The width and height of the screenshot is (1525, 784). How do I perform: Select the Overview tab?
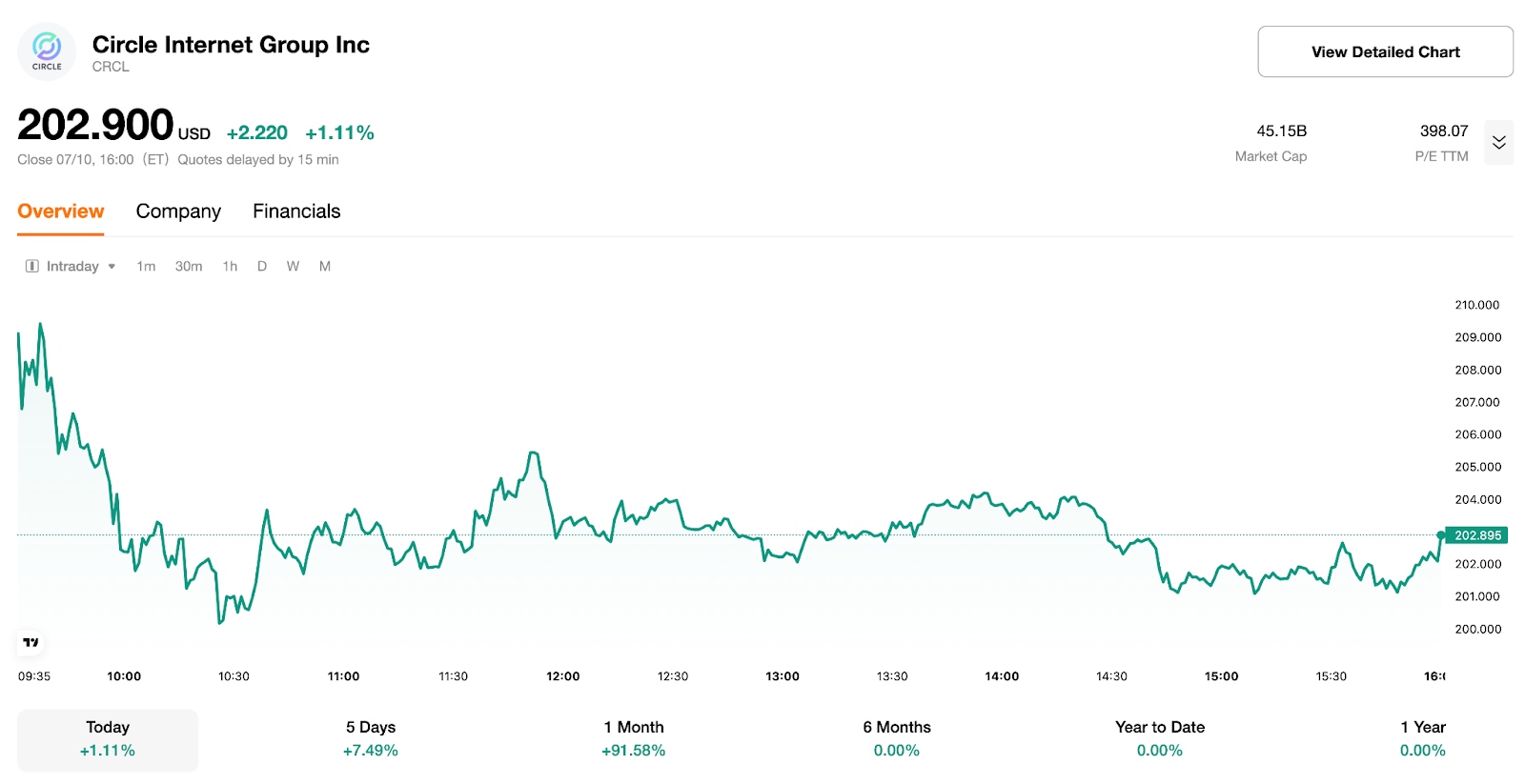[61, 211]
